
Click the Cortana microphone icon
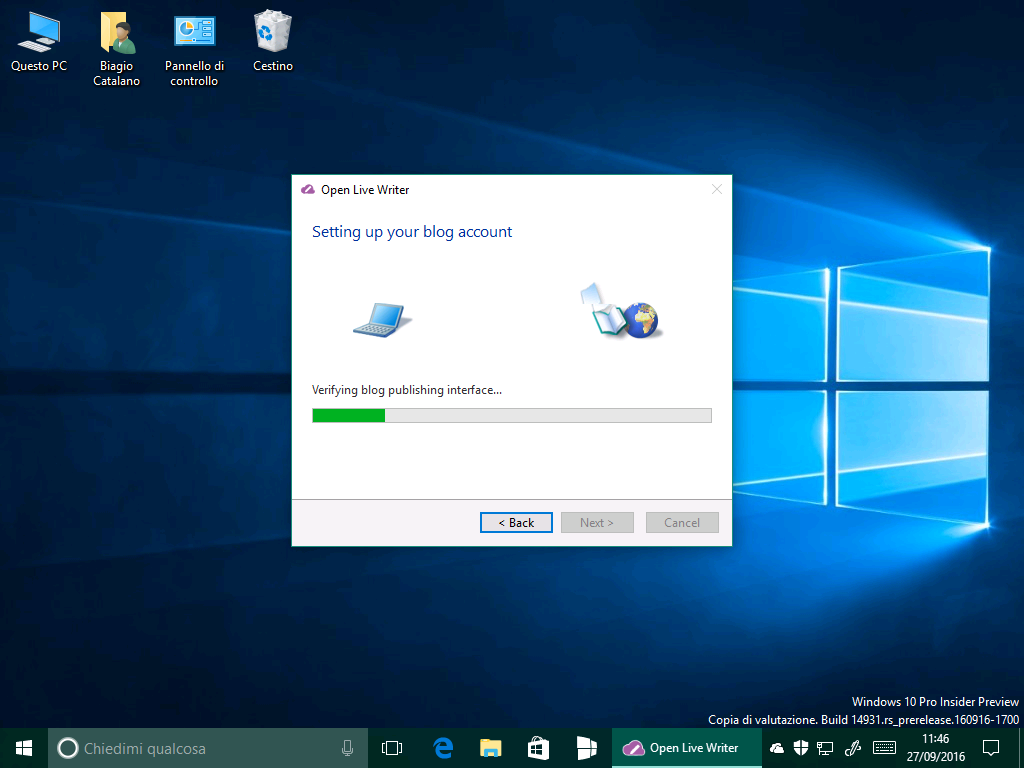(347, 748)
